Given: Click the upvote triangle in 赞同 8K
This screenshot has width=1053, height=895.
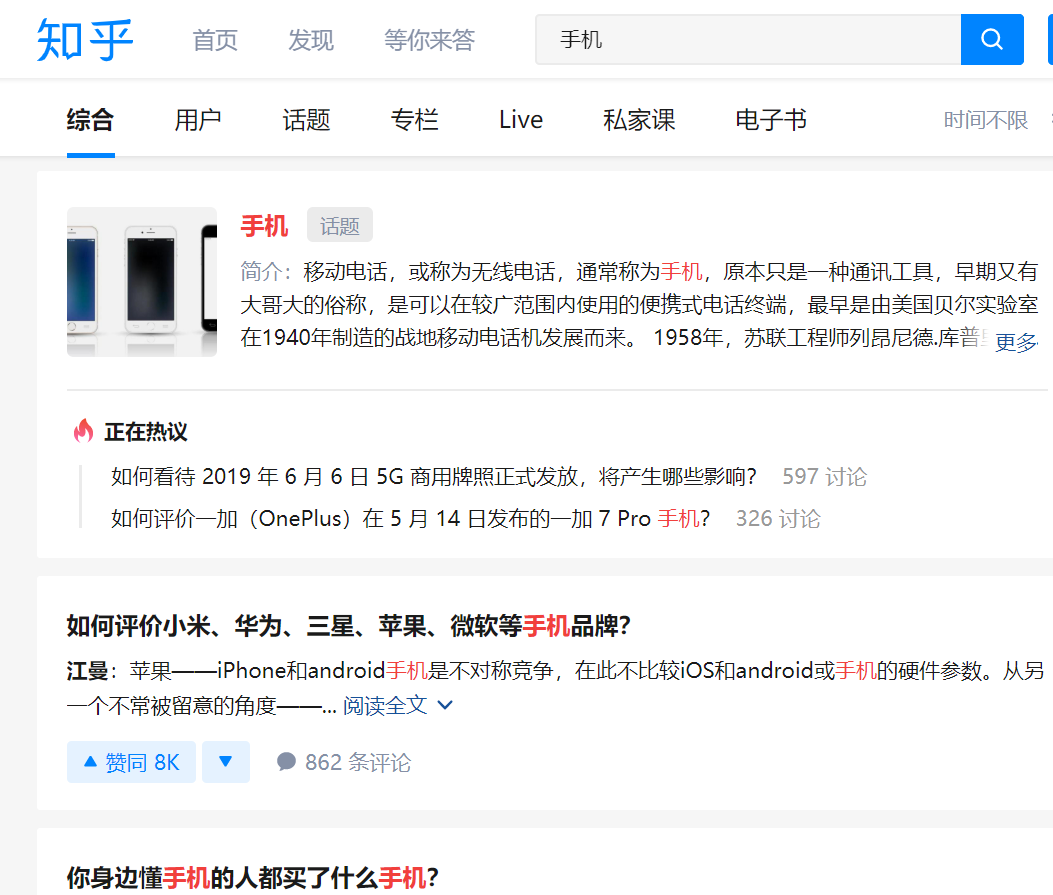Looking at the screenshot, I should point(90,761).
